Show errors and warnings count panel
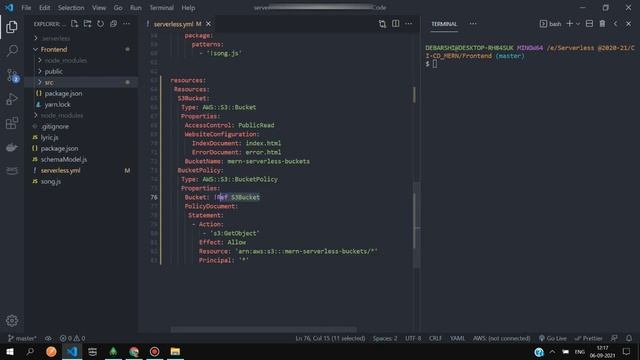Viewport: 640px width, 360px height. (x=72, y=338)
